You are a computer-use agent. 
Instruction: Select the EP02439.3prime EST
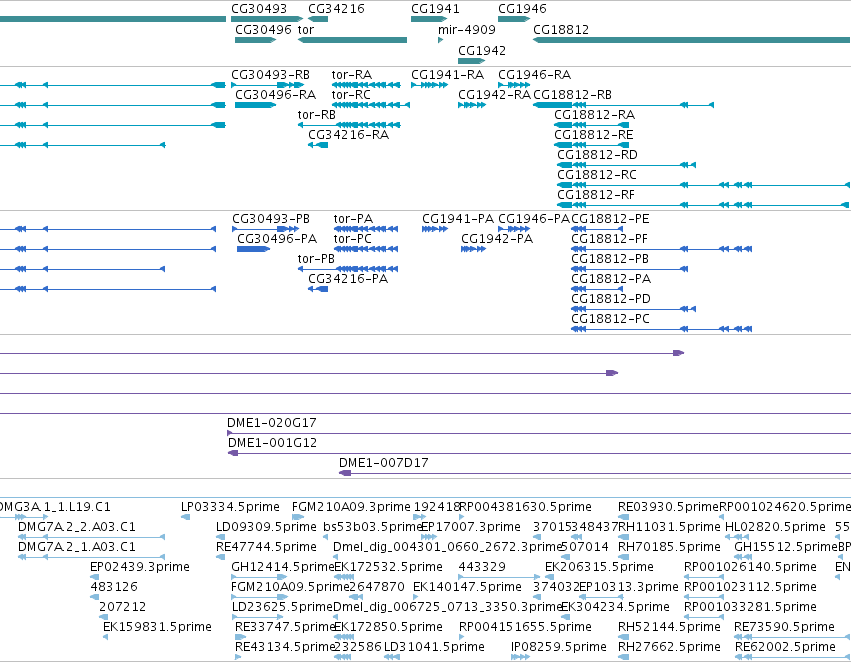click(94, 577)
